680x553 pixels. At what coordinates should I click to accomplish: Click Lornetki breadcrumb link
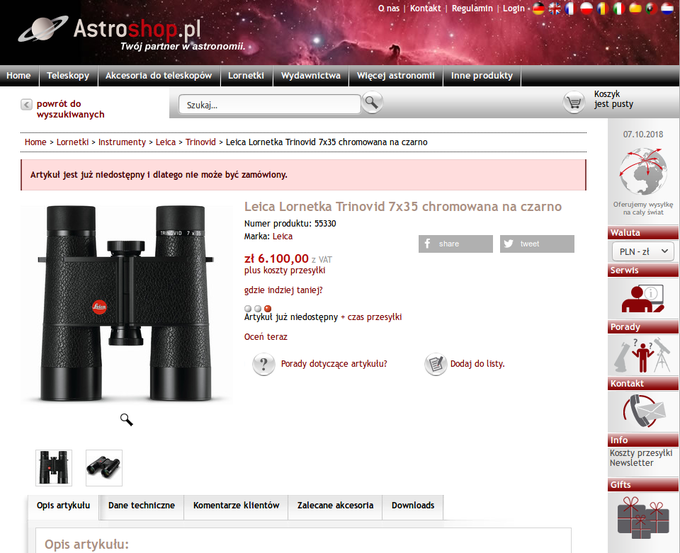[x=72, y=142]
